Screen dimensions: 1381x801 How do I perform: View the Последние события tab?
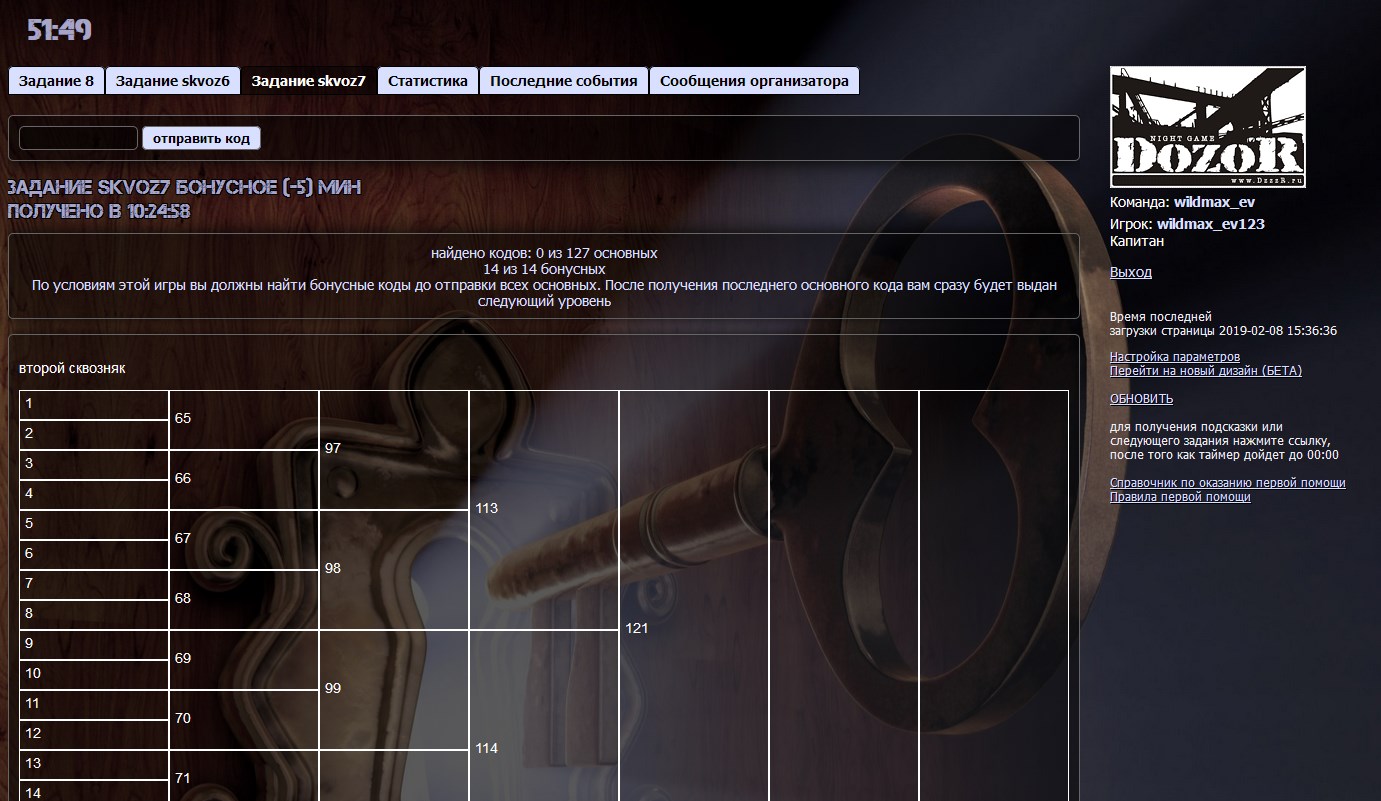click(x=563, y=81)
